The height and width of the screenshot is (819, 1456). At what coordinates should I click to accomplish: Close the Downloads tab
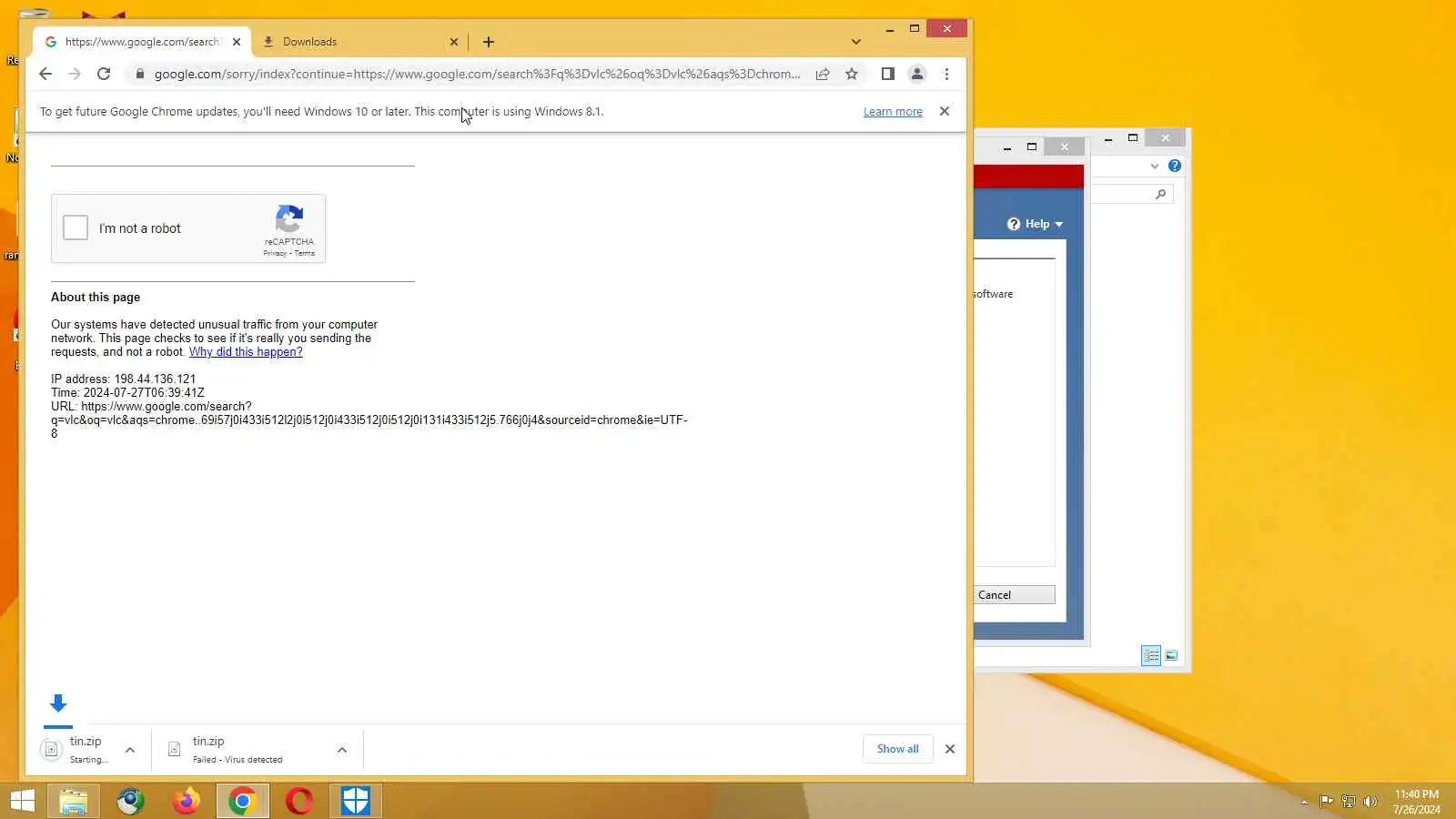[454, 42]
